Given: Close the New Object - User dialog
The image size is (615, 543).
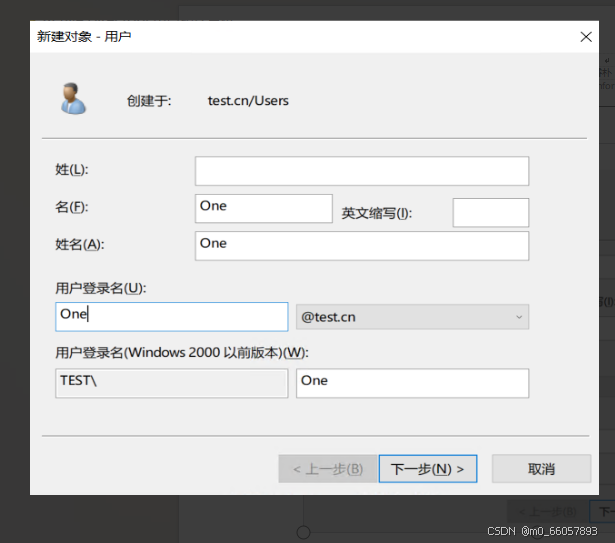Looking at the screenshot, I should pyautogui.click(x=586, y=37).
